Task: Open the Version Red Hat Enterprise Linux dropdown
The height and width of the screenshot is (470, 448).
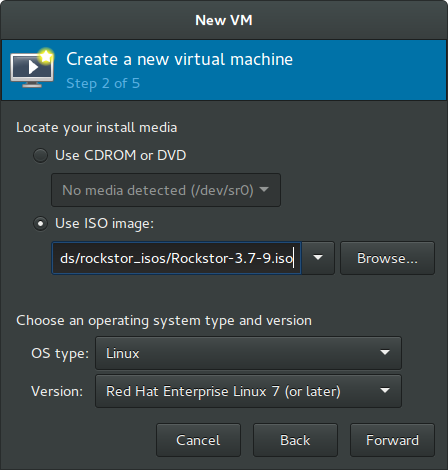Action: point(248,391)
